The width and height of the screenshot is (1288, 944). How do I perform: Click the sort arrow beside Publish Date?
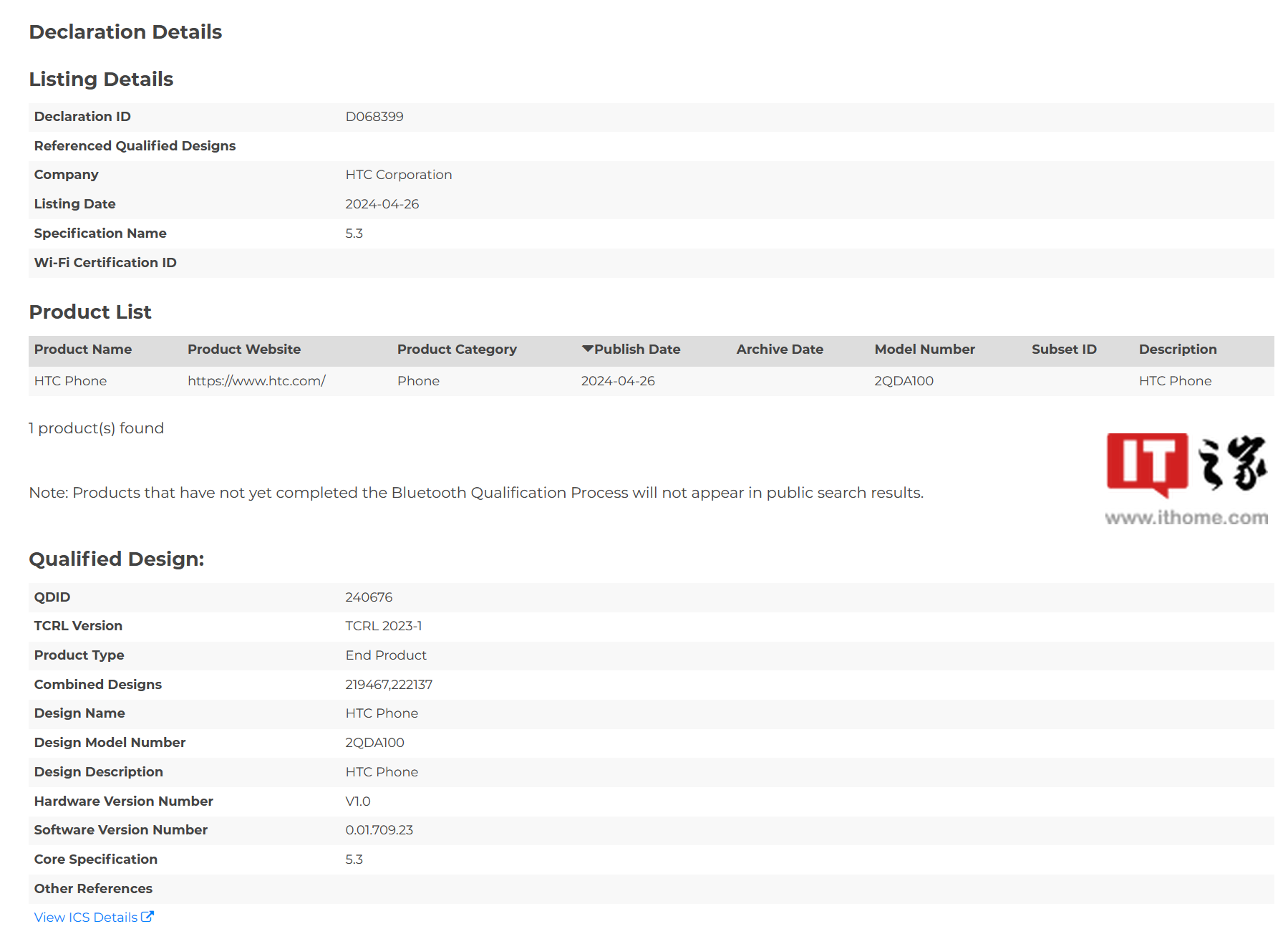click(x=587, y=349)
